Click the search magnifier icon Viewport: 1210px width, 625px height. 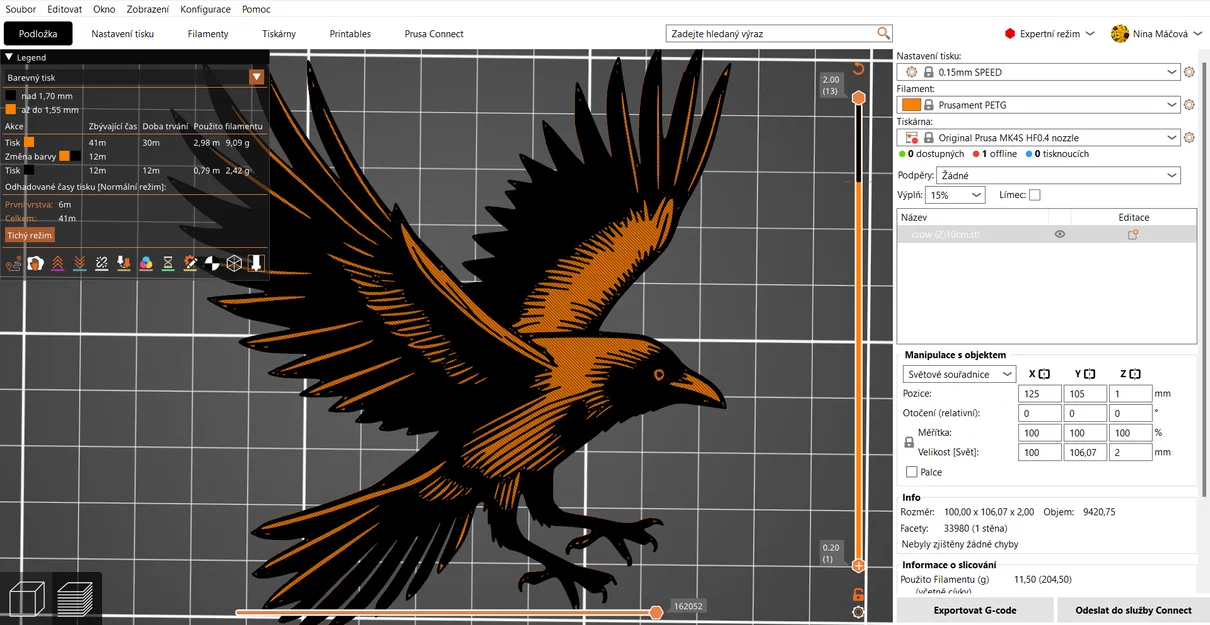point(883,33)
